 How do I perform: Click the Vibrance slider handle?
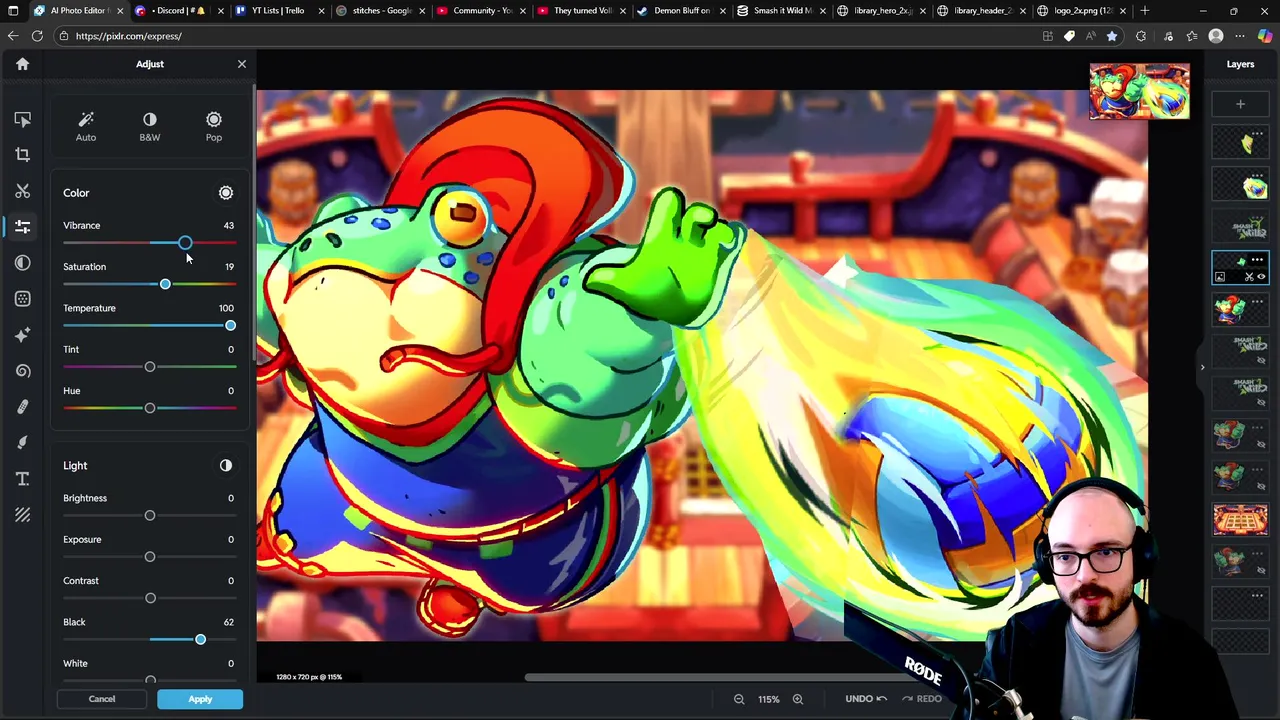pyautogui.click(x=185, y=243)
